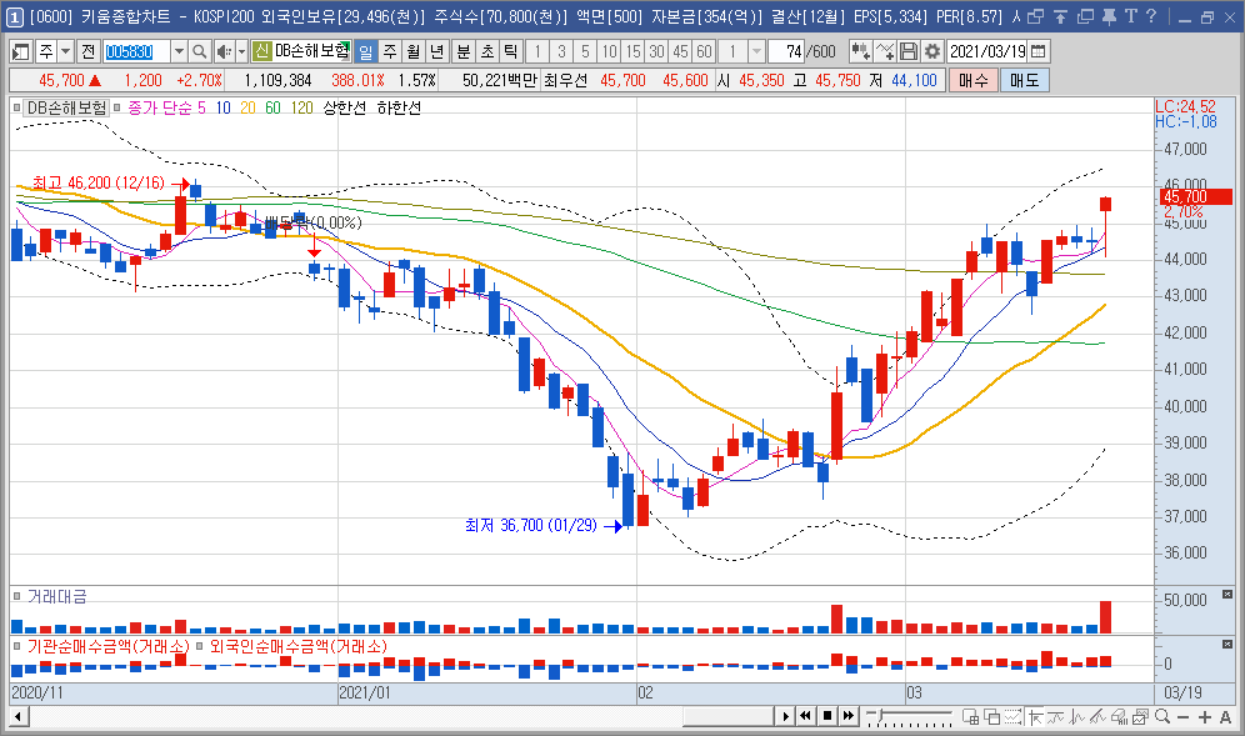1245x736 pixels.
Task: Toggle the 외국인순매수금액 legend box
Action: 199,646
